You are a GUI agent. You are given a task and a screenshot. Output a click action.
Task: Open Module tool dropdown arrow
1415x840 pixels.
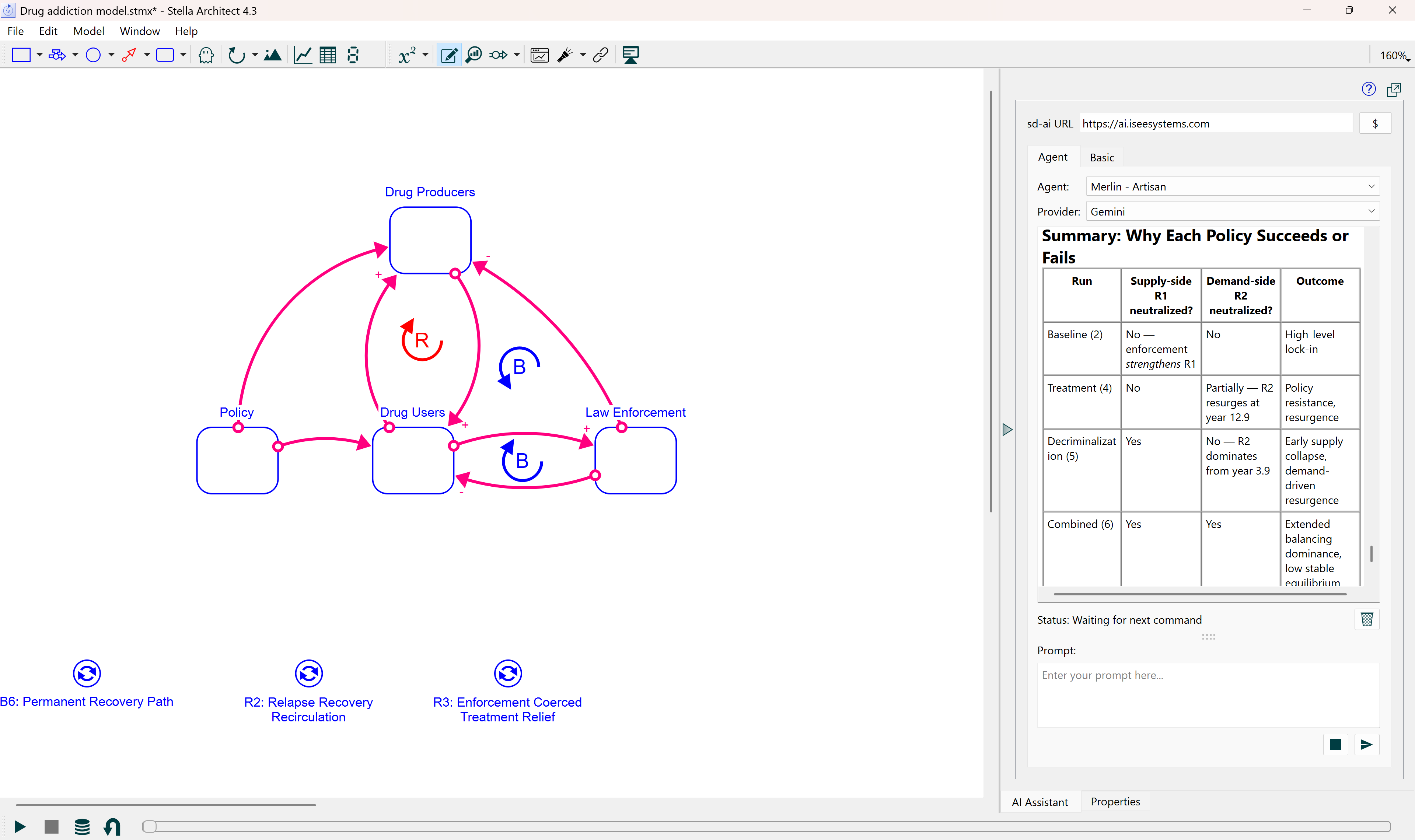[184, 55]
